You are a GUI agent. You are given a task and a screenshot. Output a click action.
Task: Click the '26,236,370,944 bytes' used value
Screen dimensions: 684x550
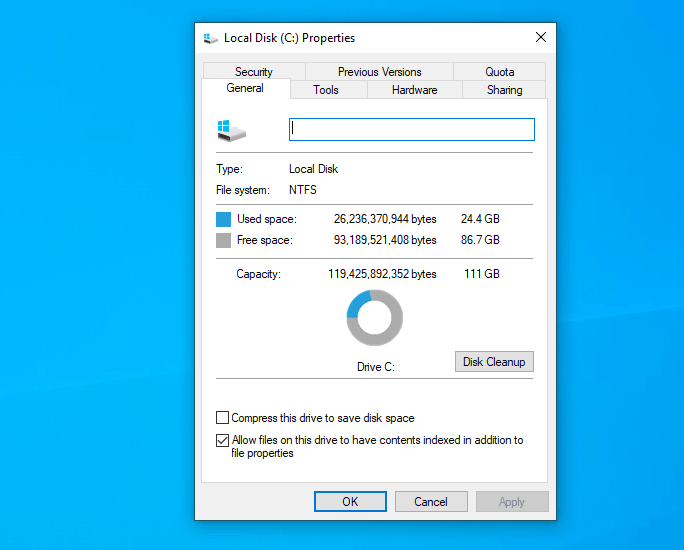pos(385,219)
